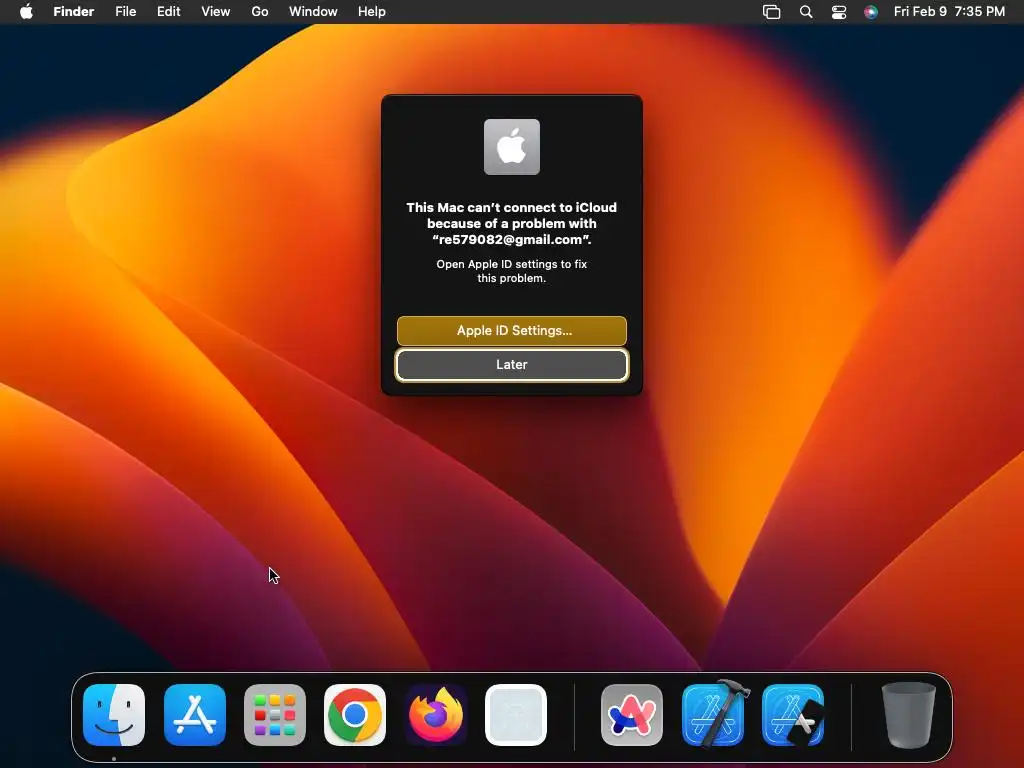Open the View menu
Viewport: 1024px width, 768px height.
pos(216,12)
